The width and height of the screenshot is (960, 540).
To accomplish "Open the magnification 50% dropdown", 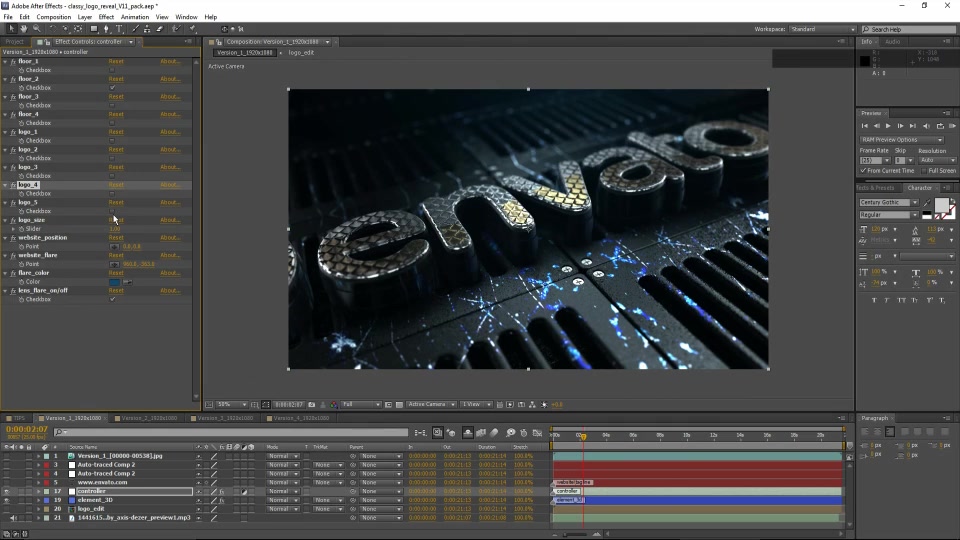I will pyautogui.click(x=232, y=405).
